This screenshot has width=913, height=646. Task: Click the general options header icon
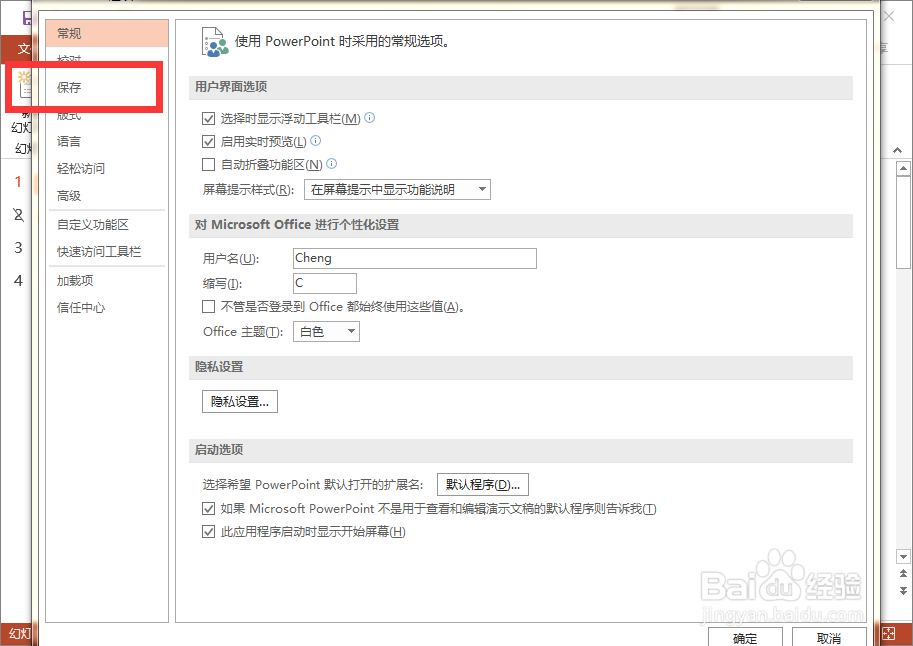(x=215, y=42)
